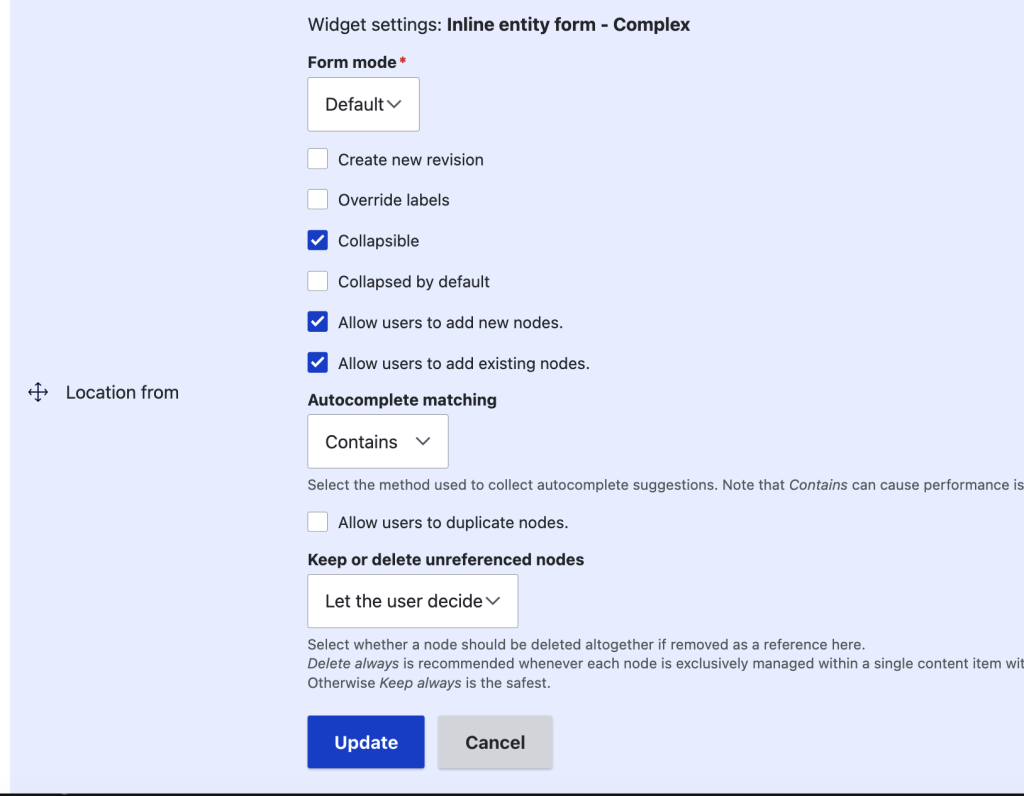
Task: Check the Override labels box
Action: [317, 199]
